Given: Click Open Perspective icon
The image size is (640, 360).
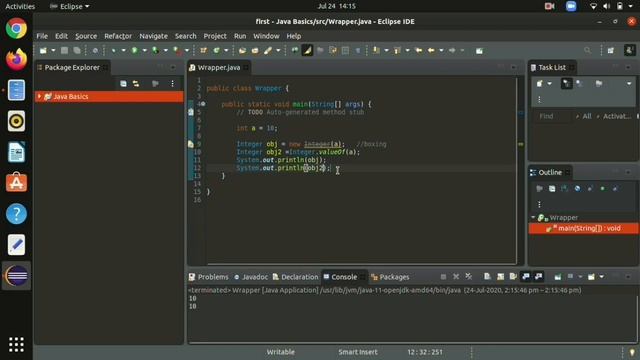Looking at the screenshot, I should click(611, 51).
